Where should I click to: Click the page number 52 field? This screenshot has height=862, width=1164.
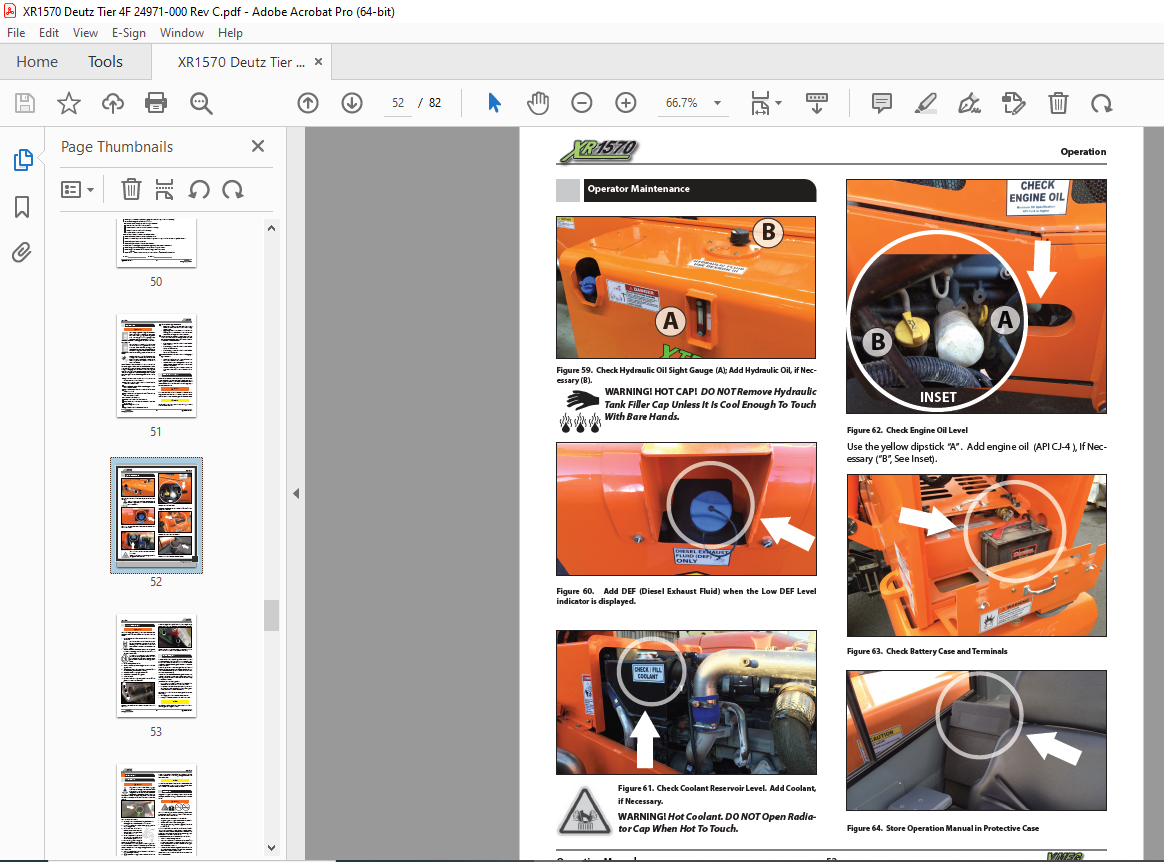tap(398, 103)
